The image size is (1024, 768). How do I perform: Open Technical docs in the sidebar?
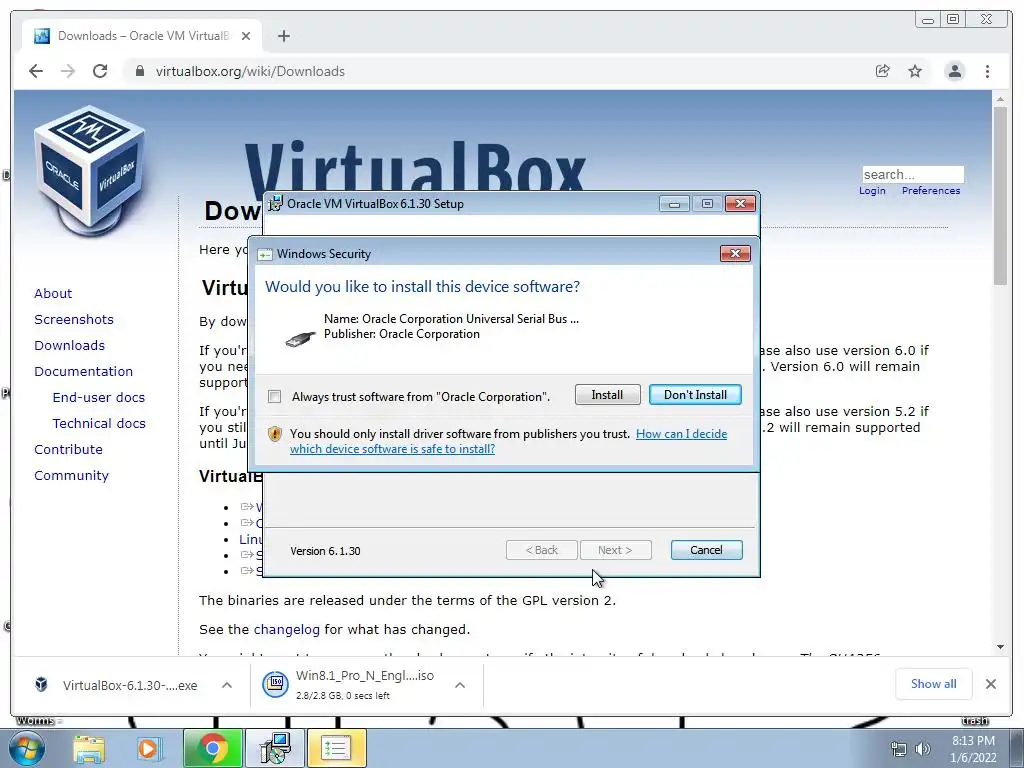(99, 423)
